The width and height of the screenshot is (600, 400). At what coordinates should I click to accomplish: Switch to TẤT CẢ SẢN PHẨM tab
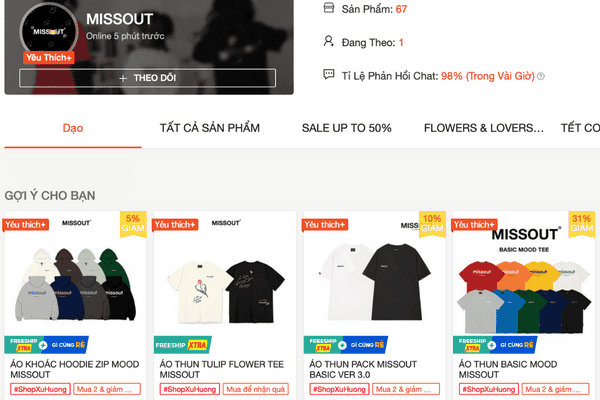(210, 128)
